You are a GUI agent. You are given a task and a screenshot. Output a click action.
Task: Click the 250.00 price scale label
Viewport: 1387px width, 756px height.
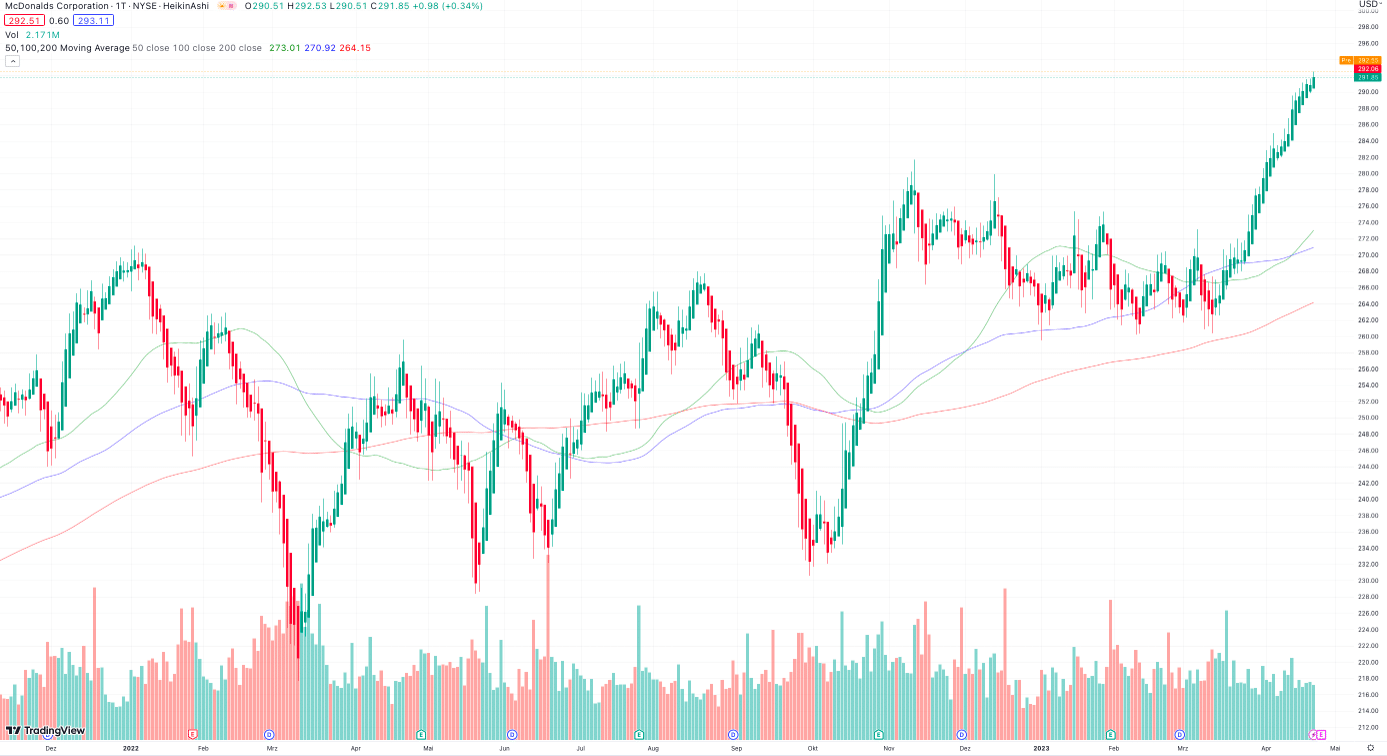[x=1368, y=417]
